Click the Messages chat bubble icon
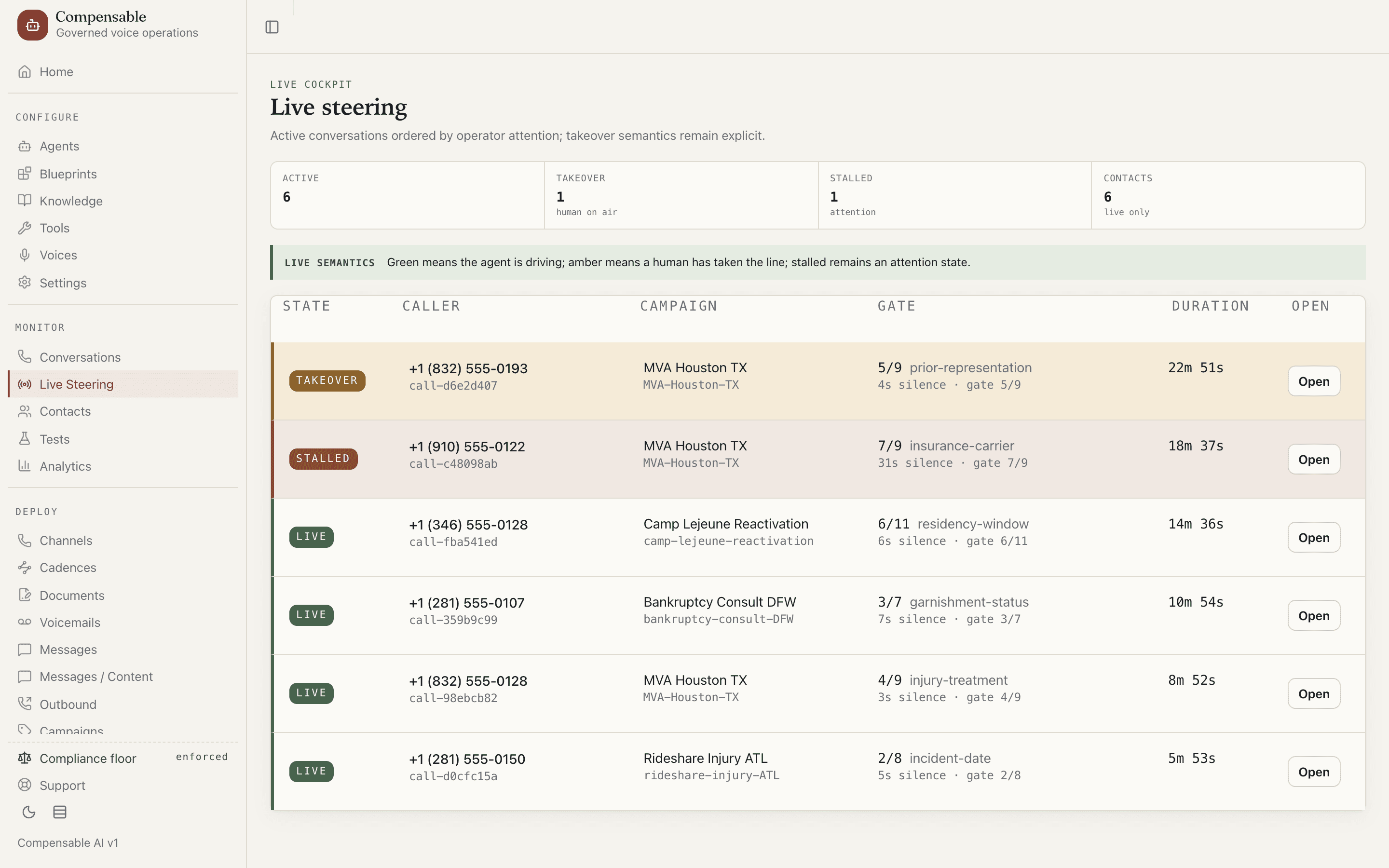Viewport: 1389px width, 868px height. click(25, 649)
